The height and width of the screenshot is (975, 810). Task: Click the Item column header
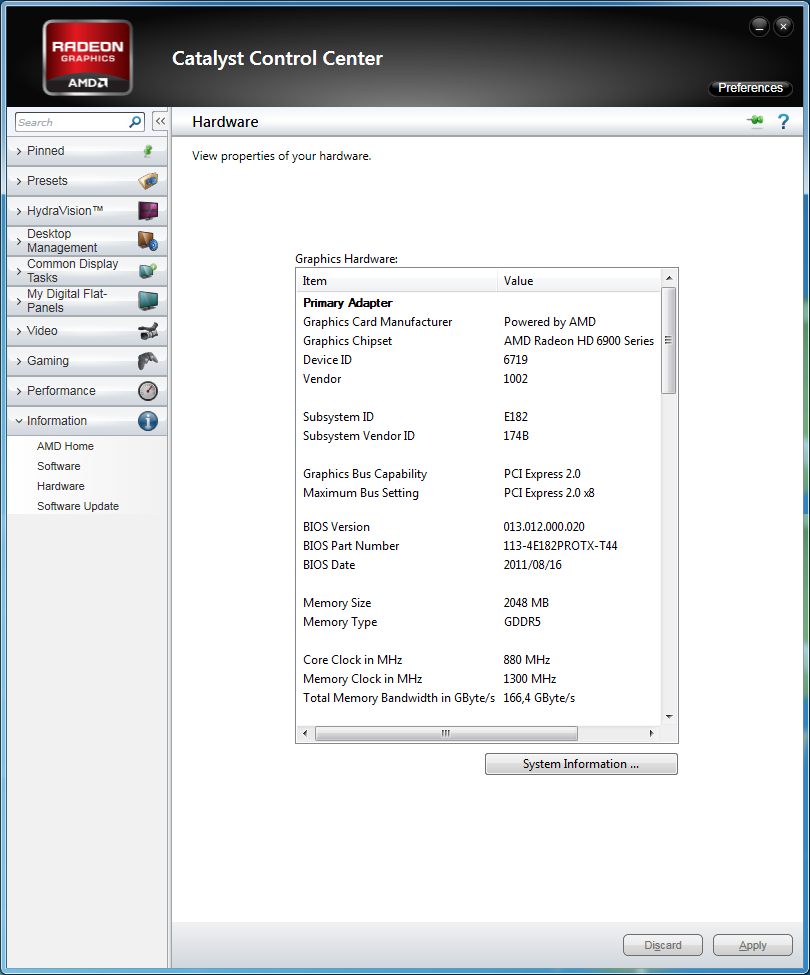click(397, 281)
